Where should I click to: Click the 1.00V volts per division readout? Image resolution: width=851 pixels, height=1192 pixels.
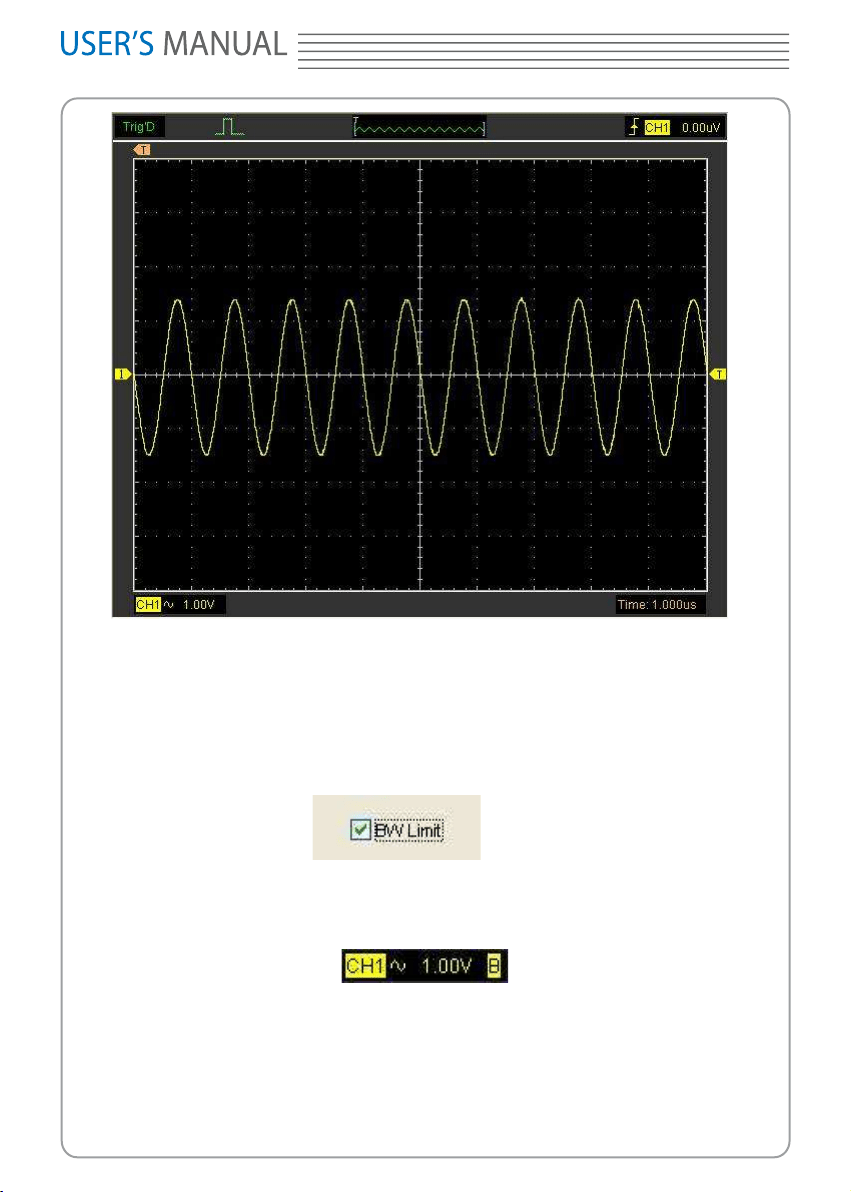198,605
